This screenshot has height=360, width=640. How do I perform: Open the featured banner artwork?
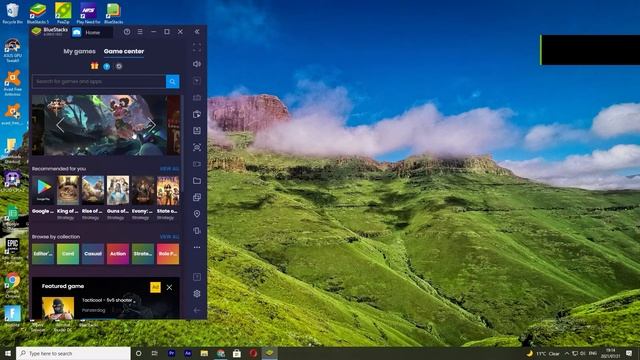[105, 125]
